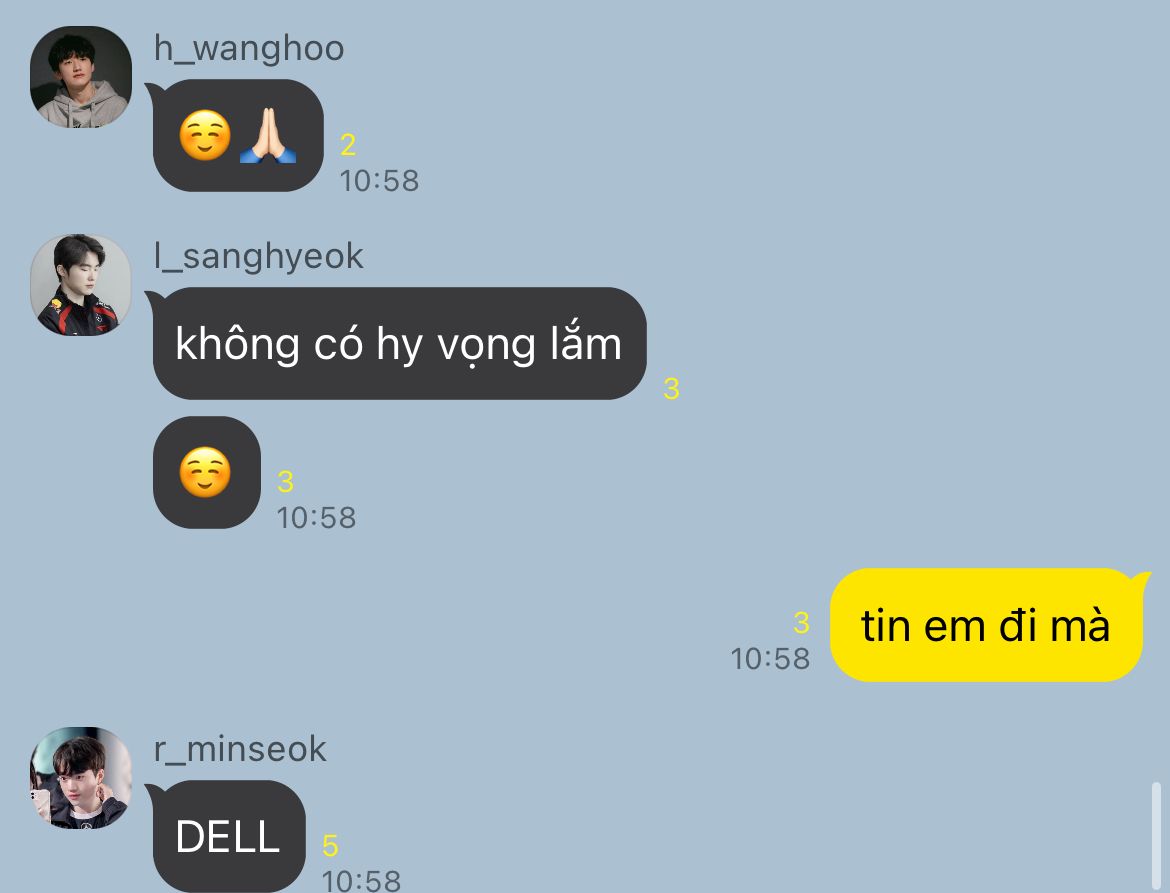This screenshot has width=1170, height=893.
Task: Select the single smiling emoji bubble
Action: click(x=207, y=472)
